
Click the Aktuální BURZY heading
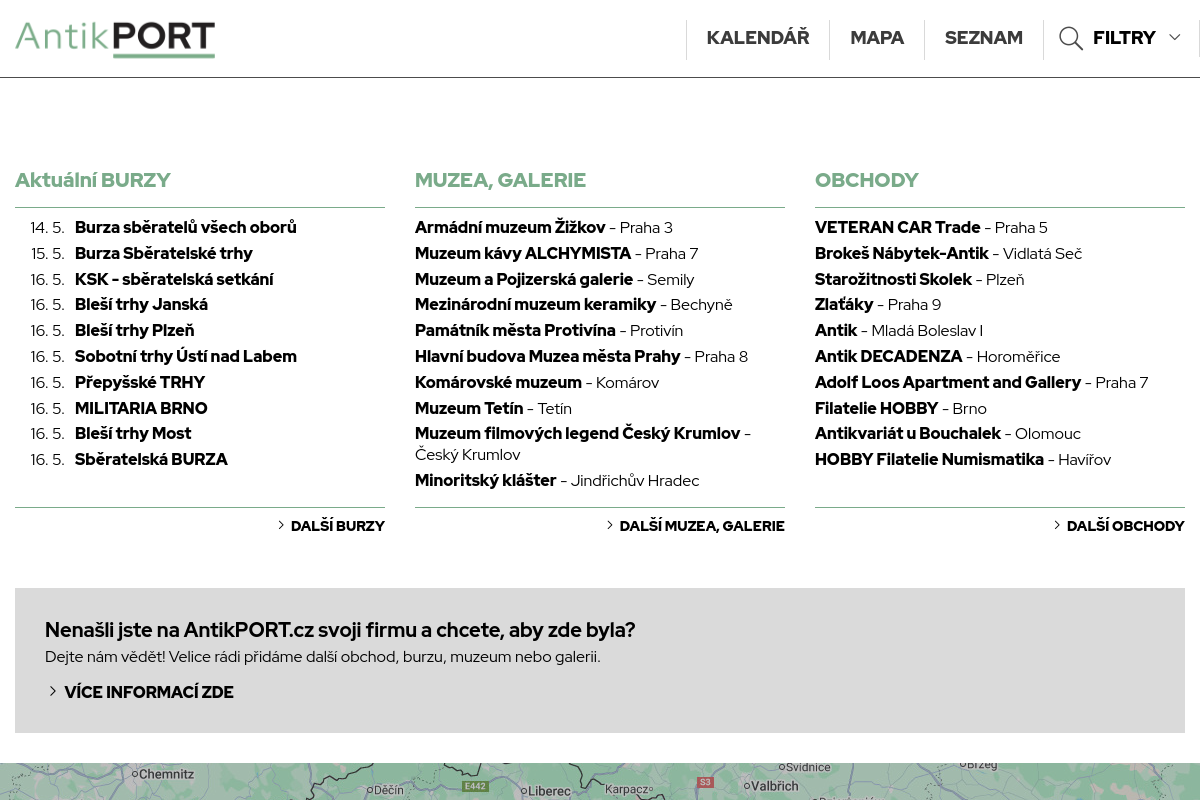(93, 181)
